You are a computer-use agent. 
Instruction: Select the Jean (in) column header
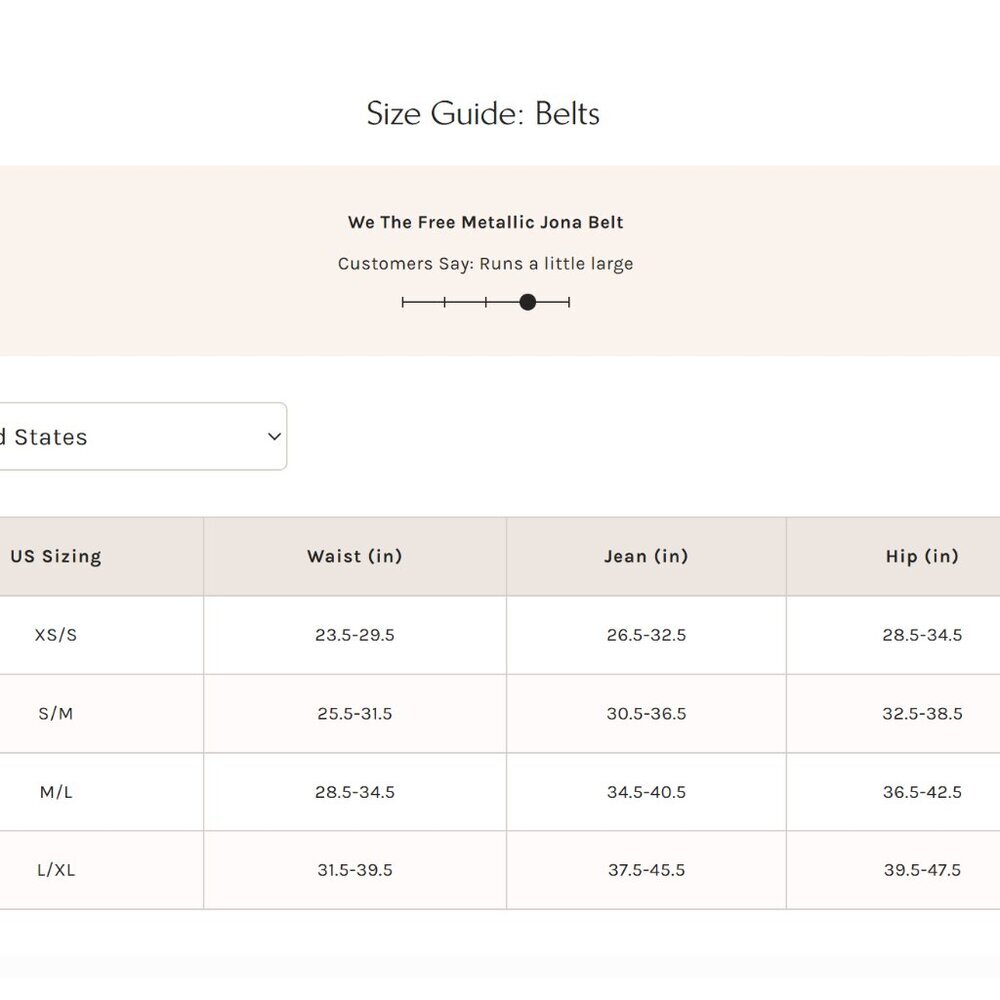(x=646, y=556)
